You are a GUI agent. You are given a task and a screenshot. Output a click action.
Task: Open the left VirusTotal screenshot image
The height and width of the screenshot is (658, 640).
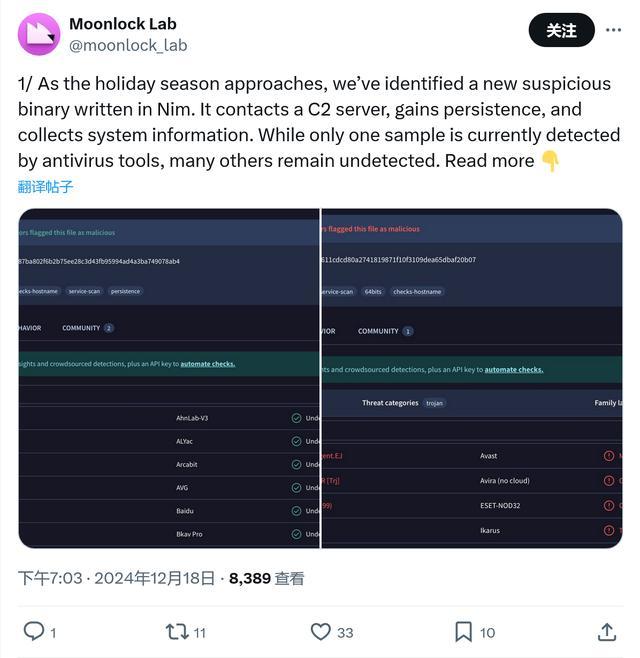169,378
